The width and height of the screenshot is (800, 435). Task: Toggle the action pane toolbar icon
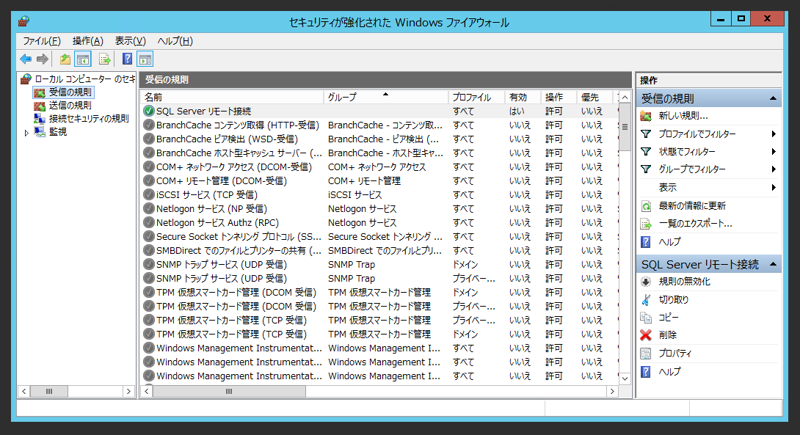pyautogui.click(x=145, y=59)
